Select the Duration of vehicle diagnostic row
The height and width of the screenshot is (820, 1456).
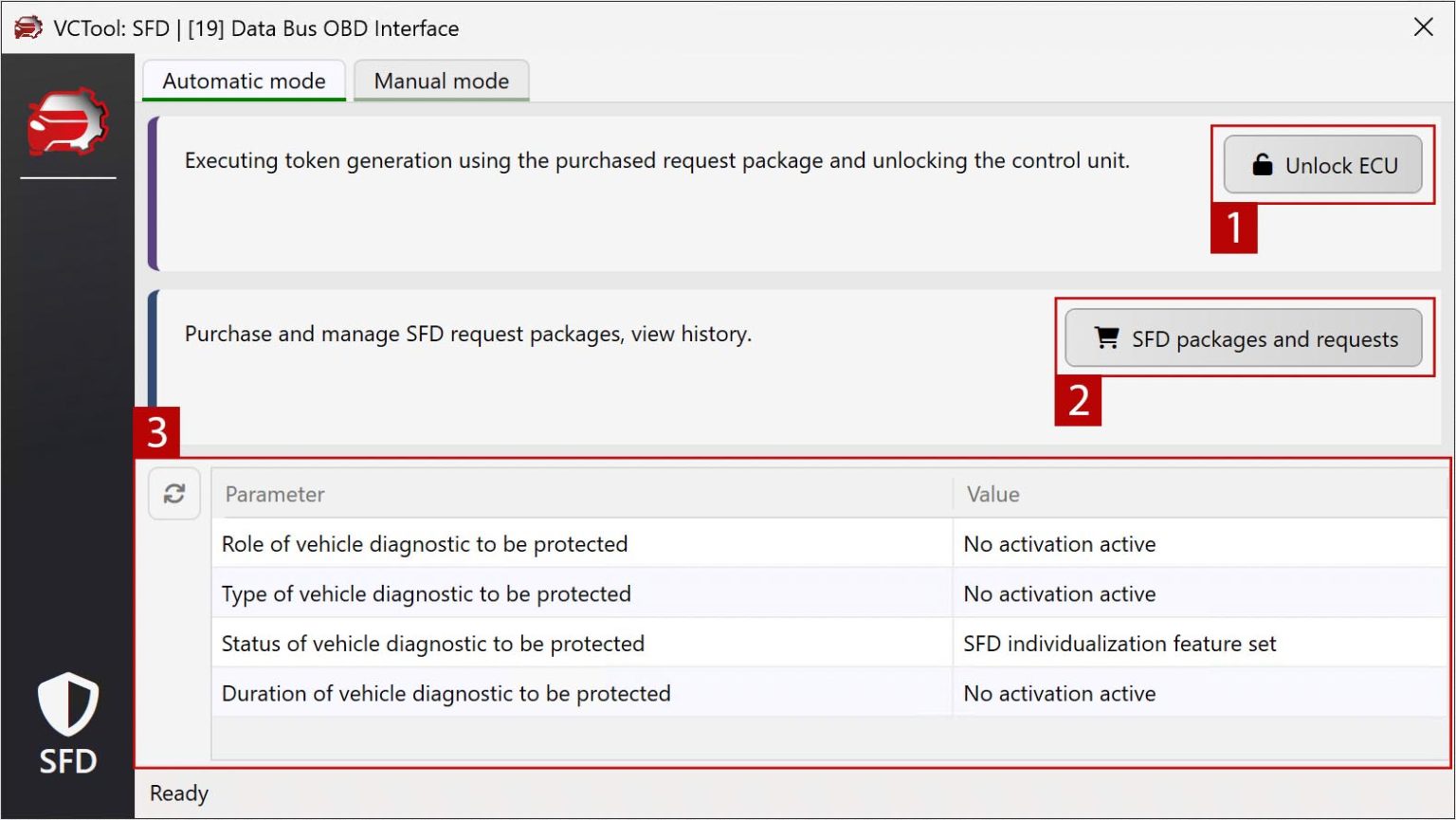(446, 694)
